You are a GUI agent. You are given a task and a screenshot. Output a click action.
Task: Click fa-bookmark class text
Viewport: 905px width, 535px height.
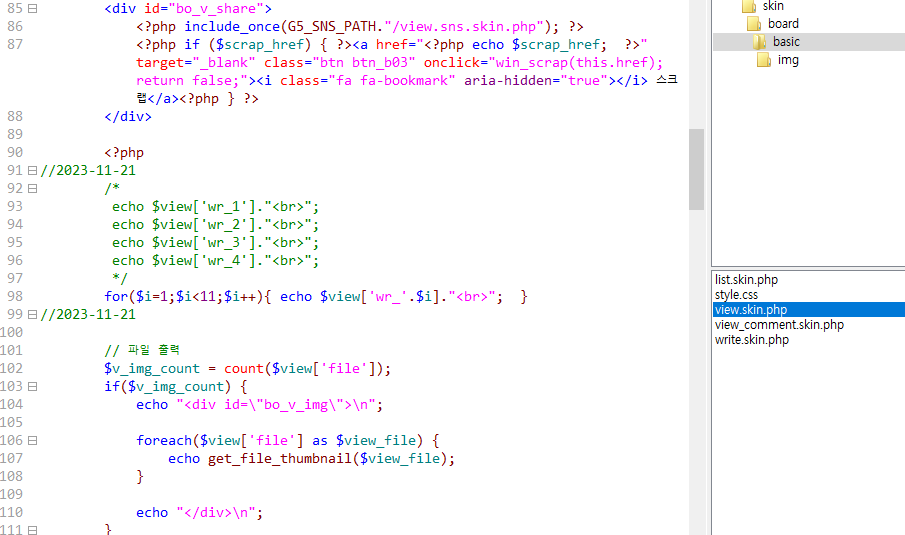click(407, 81)
